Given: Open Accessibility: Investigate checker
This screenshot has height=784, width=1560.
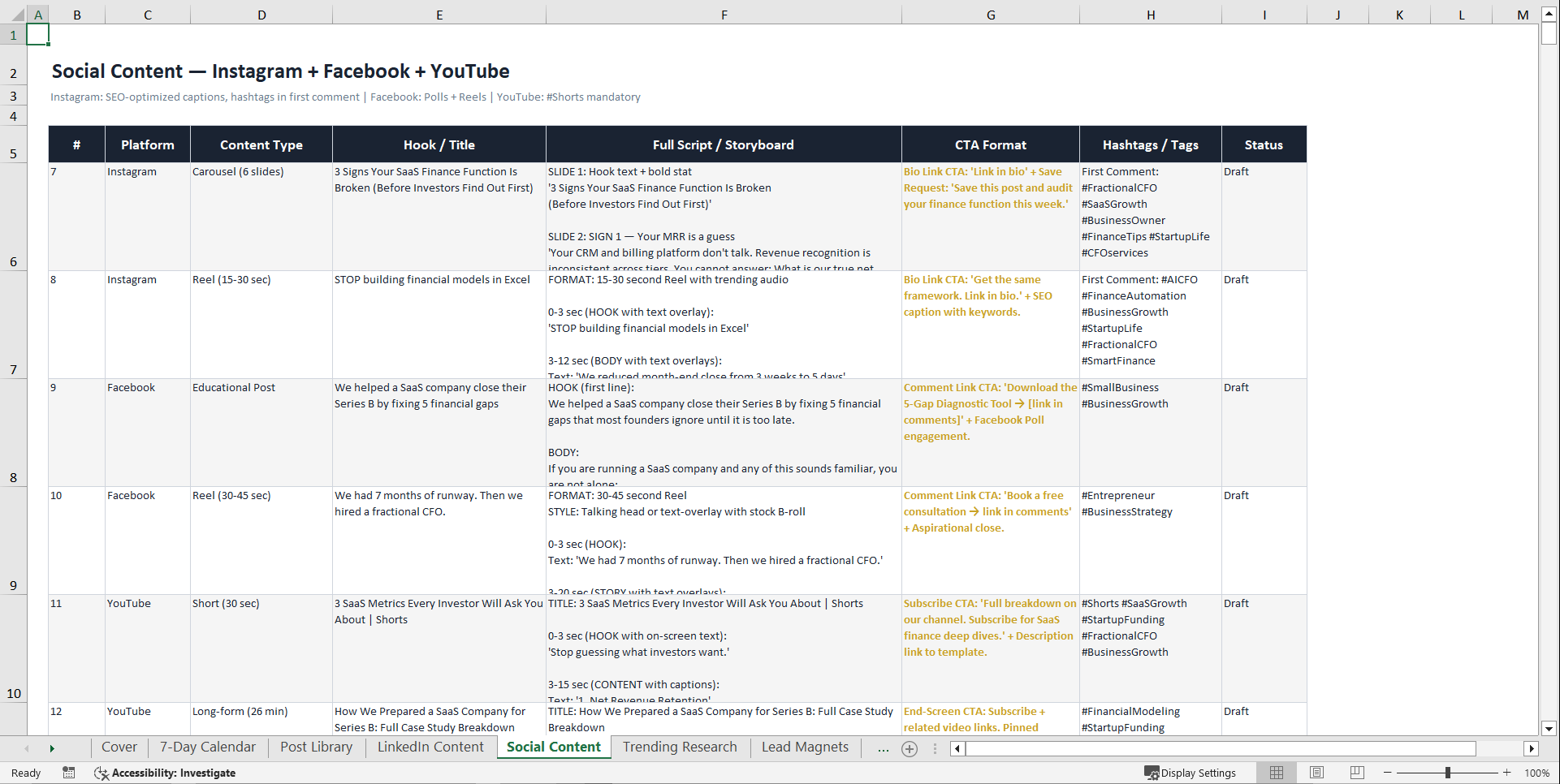Looking at the screenshot, I should point(165,773).
